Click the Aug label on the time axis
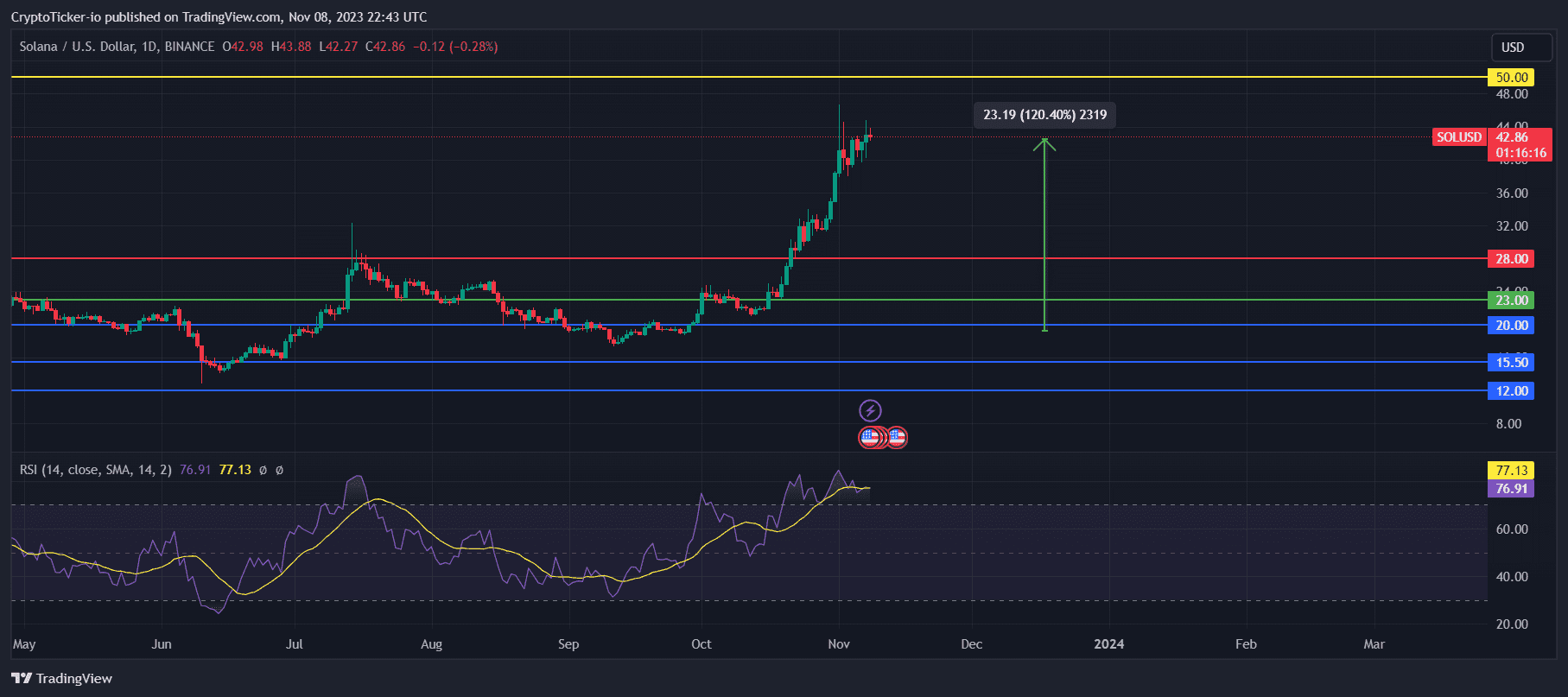The height and width of the screenshot is (697, 1568). [x=431, y=644]
